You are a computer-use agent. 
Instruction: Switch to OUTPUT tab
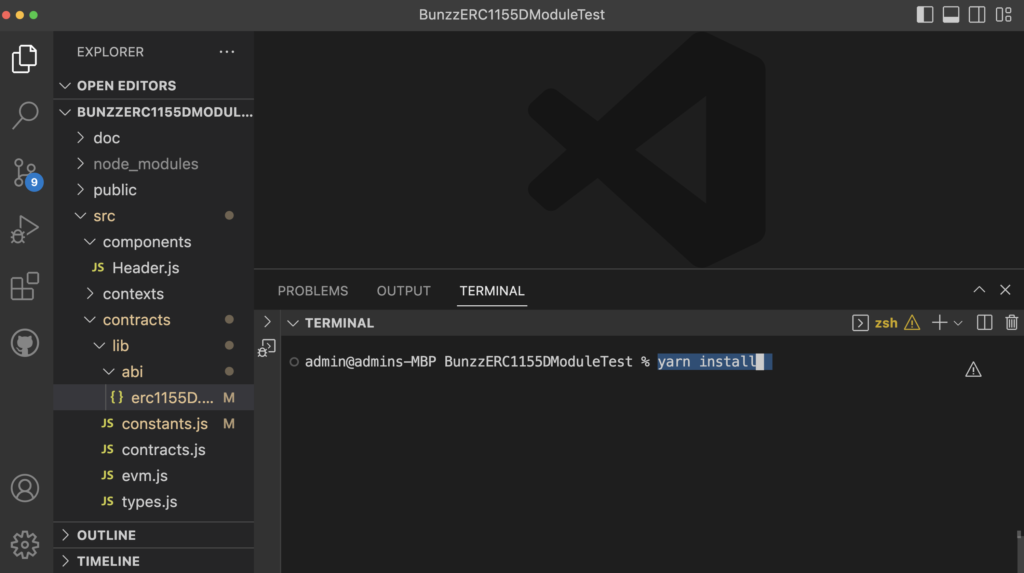404,291
